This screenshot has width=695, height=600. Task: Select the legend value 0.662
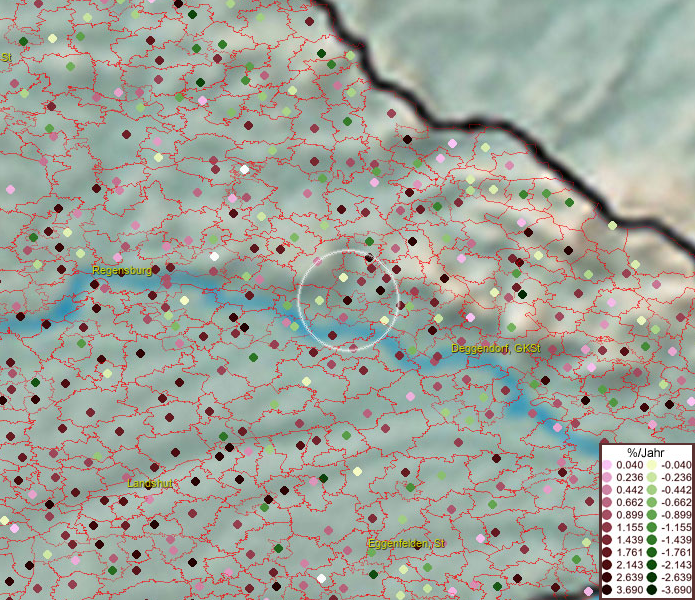pyautogui.click(x=630, y=502)
